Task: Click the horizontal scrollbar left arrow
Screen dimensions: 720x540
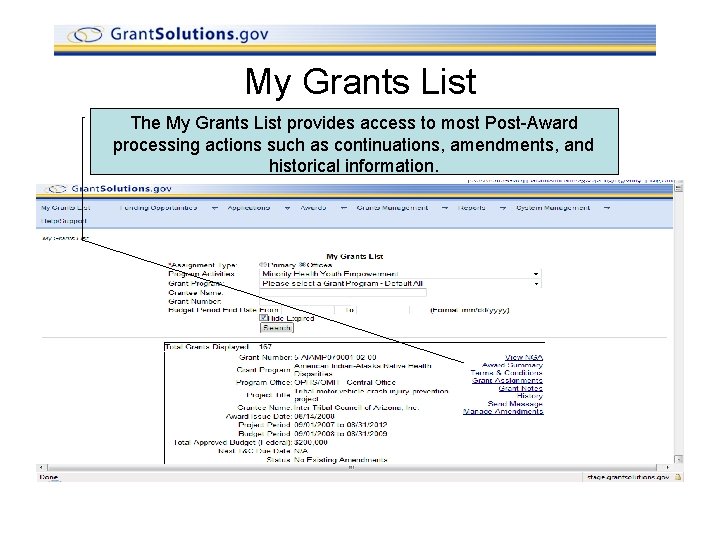Action: [41, 467]
